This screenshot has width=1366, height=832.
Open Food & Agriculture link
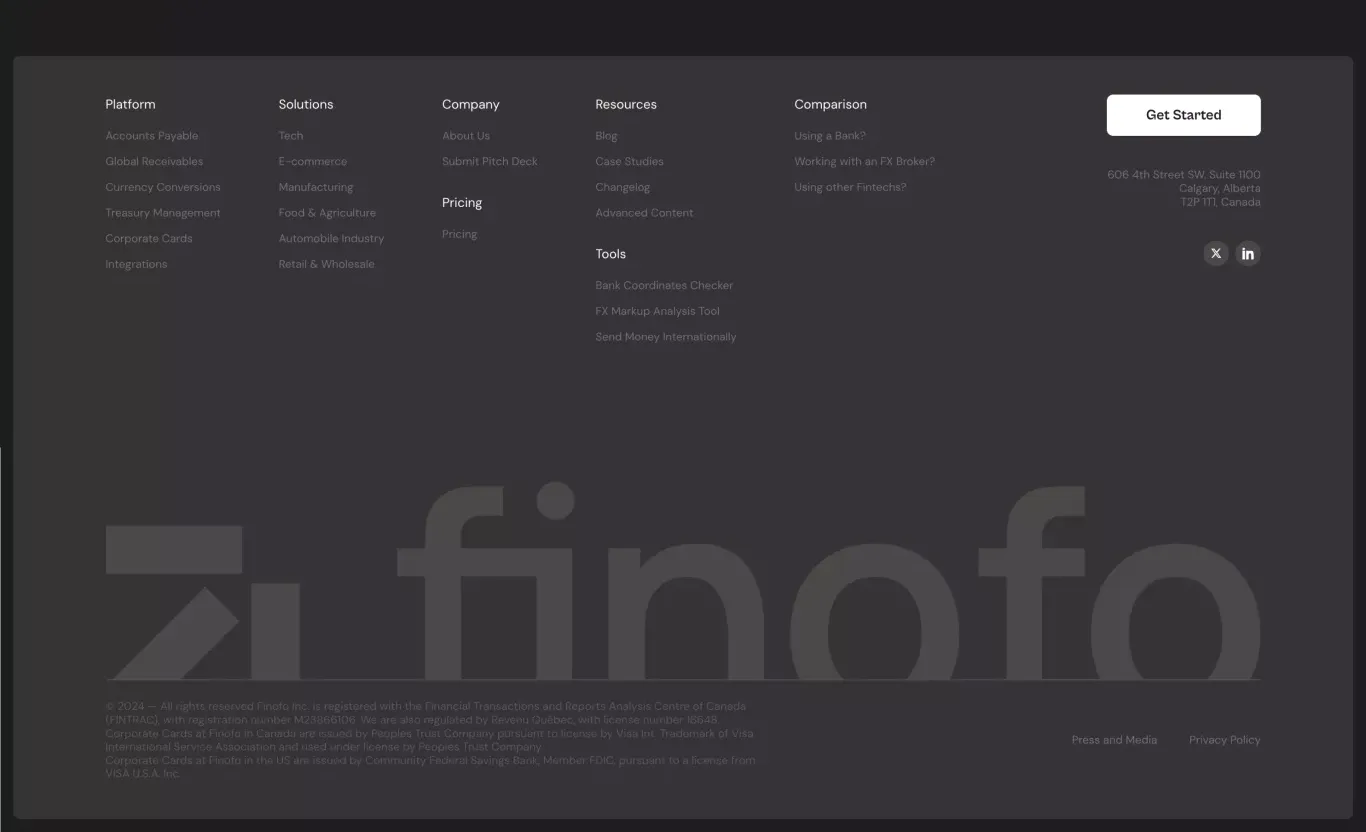click(x=327, y=213)
